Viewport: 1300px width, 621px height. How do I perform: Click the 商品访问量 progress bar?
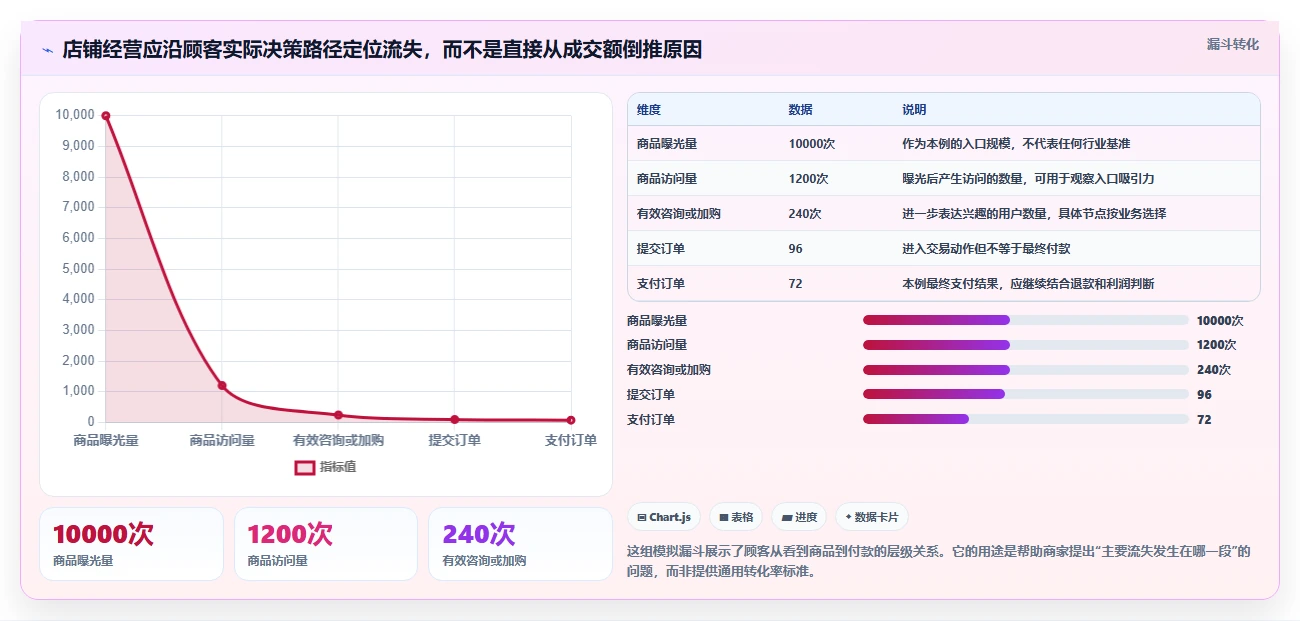pos(1026,345)
